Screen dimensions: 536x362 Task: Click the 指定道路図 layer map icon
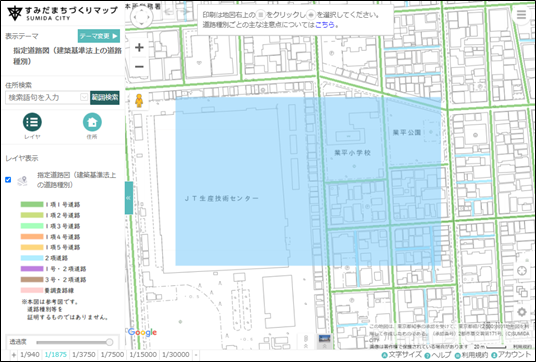(x=23, y=181)
